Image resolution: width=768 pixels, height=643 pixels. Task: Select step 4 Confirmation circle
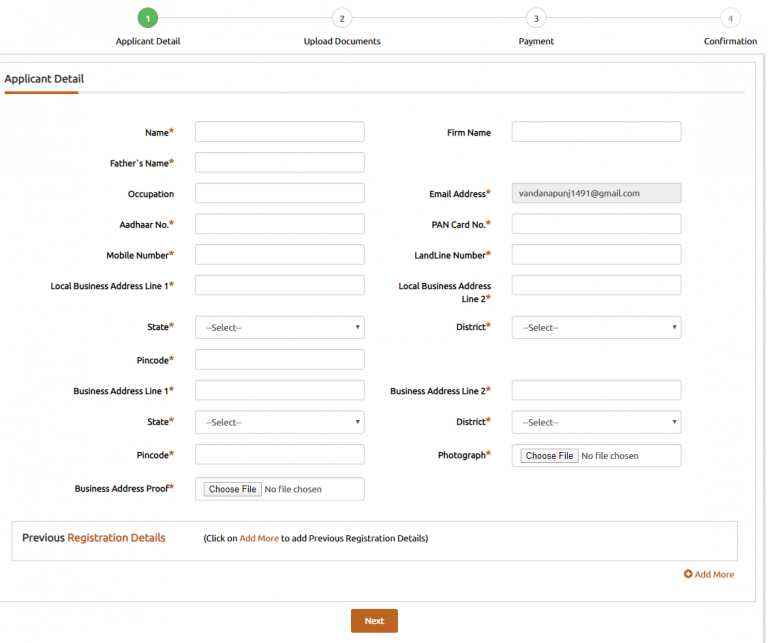pos(730,18)
